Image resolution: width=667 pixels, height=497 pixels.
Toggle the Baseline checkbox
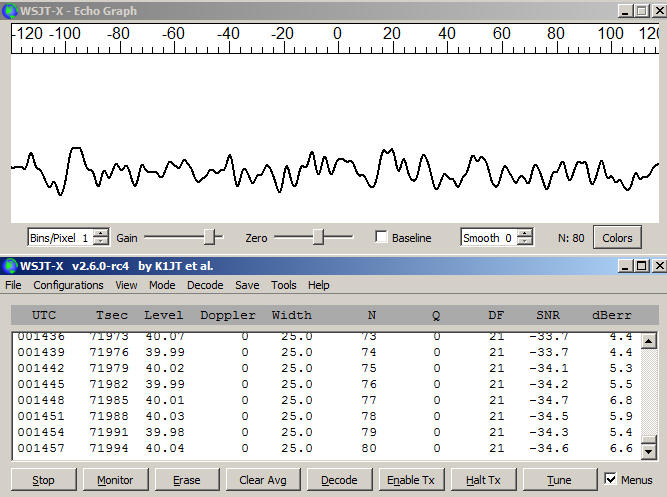pyautogui.click(x=381, y=237)
